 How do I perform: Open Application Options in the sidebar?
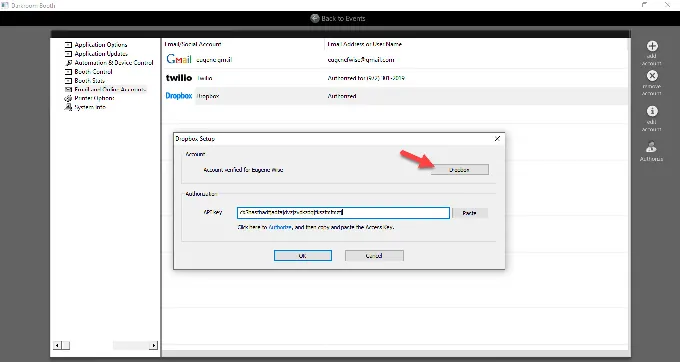[x=101, y=45]
